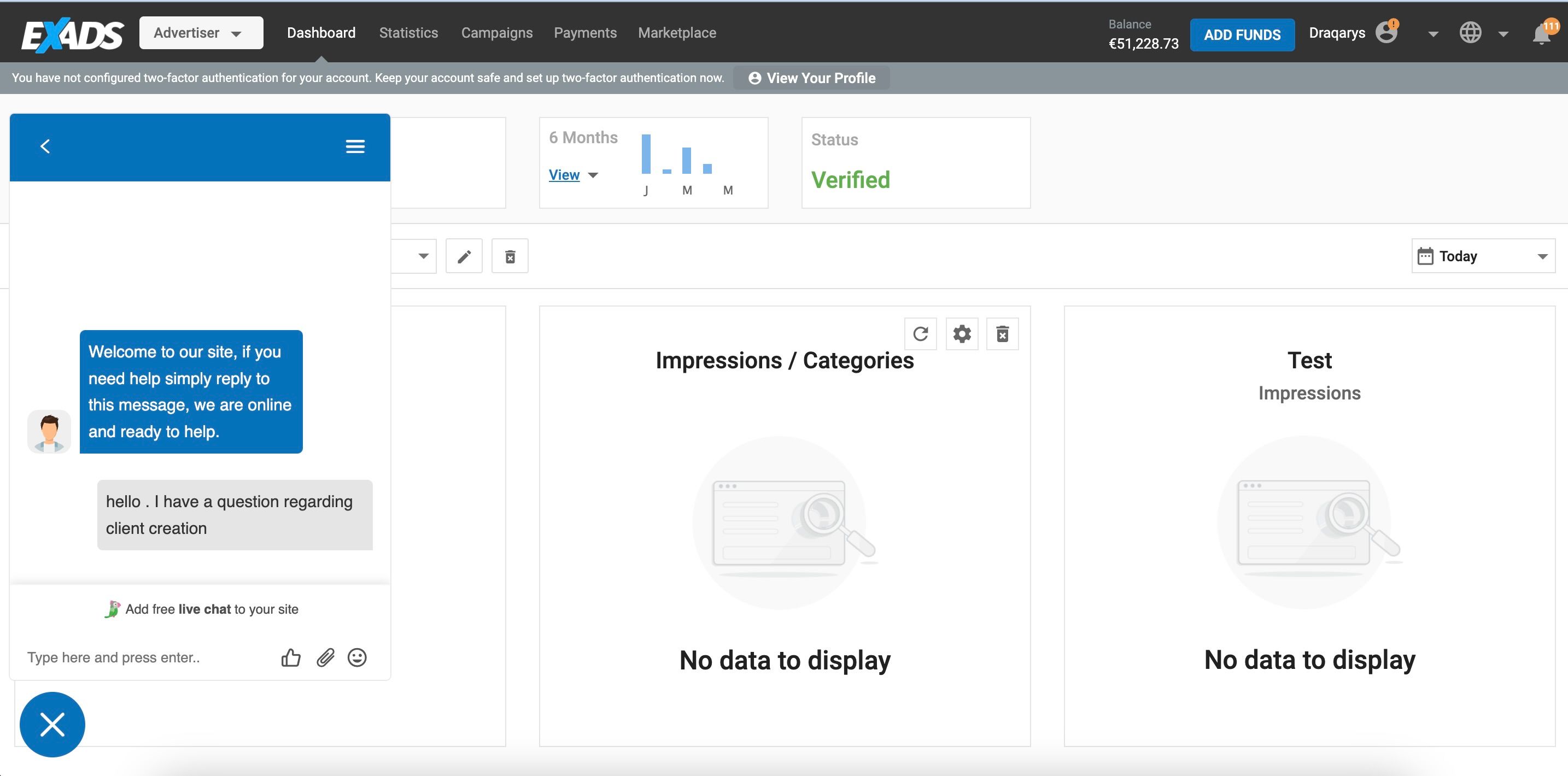
Task: Open the Statistics menu tab
Action: pos(408,32)
